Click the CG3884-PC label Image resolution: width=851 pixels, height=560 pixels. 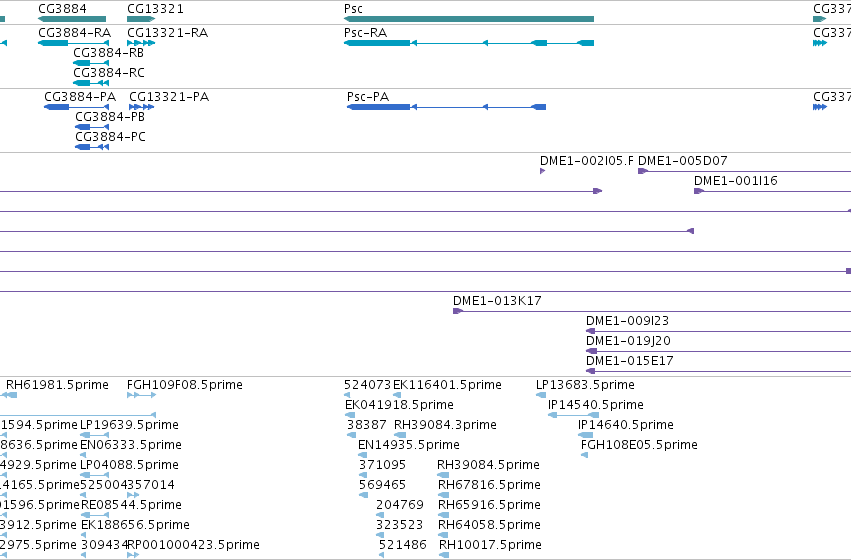point(110,137)
